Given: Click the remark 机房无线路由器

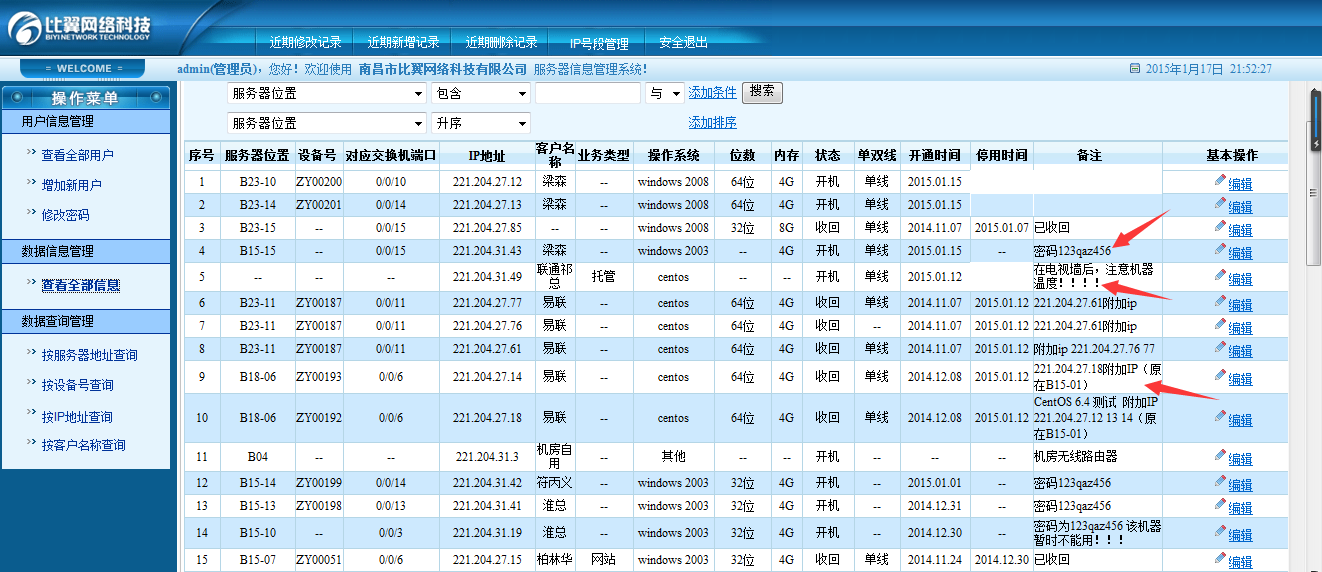Looking at the screenshot, I should click(1075, 456).
